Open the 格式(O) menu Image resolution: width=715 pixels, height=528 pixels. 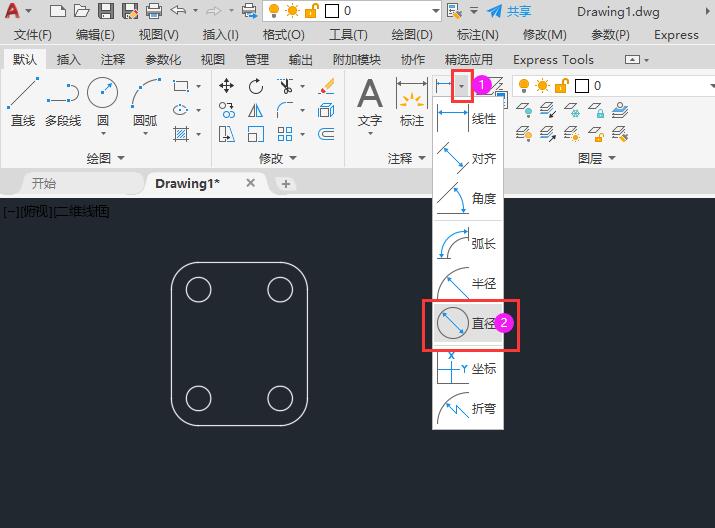coord(283,35)
